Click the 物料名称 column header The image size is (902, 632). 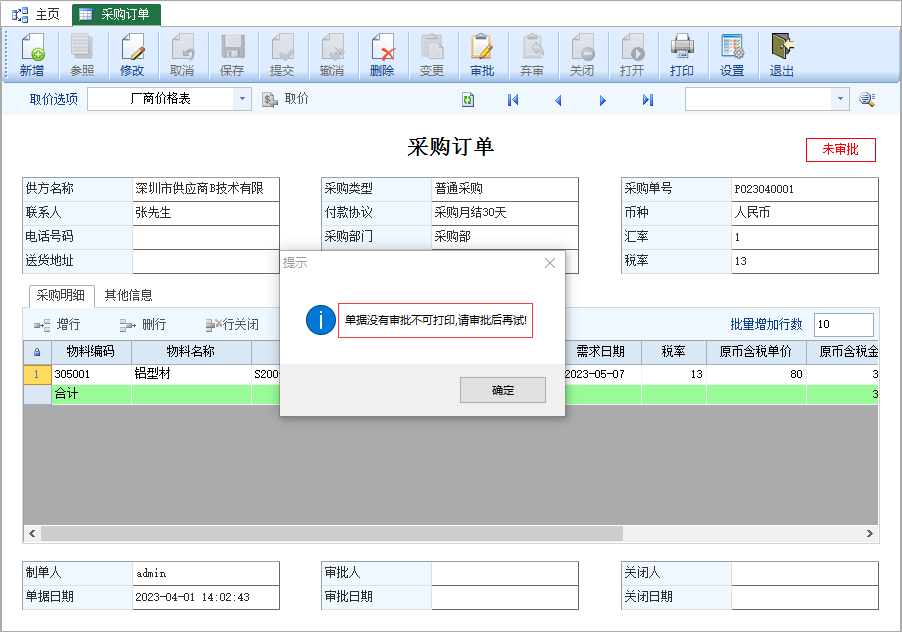[x=191, y=352]
